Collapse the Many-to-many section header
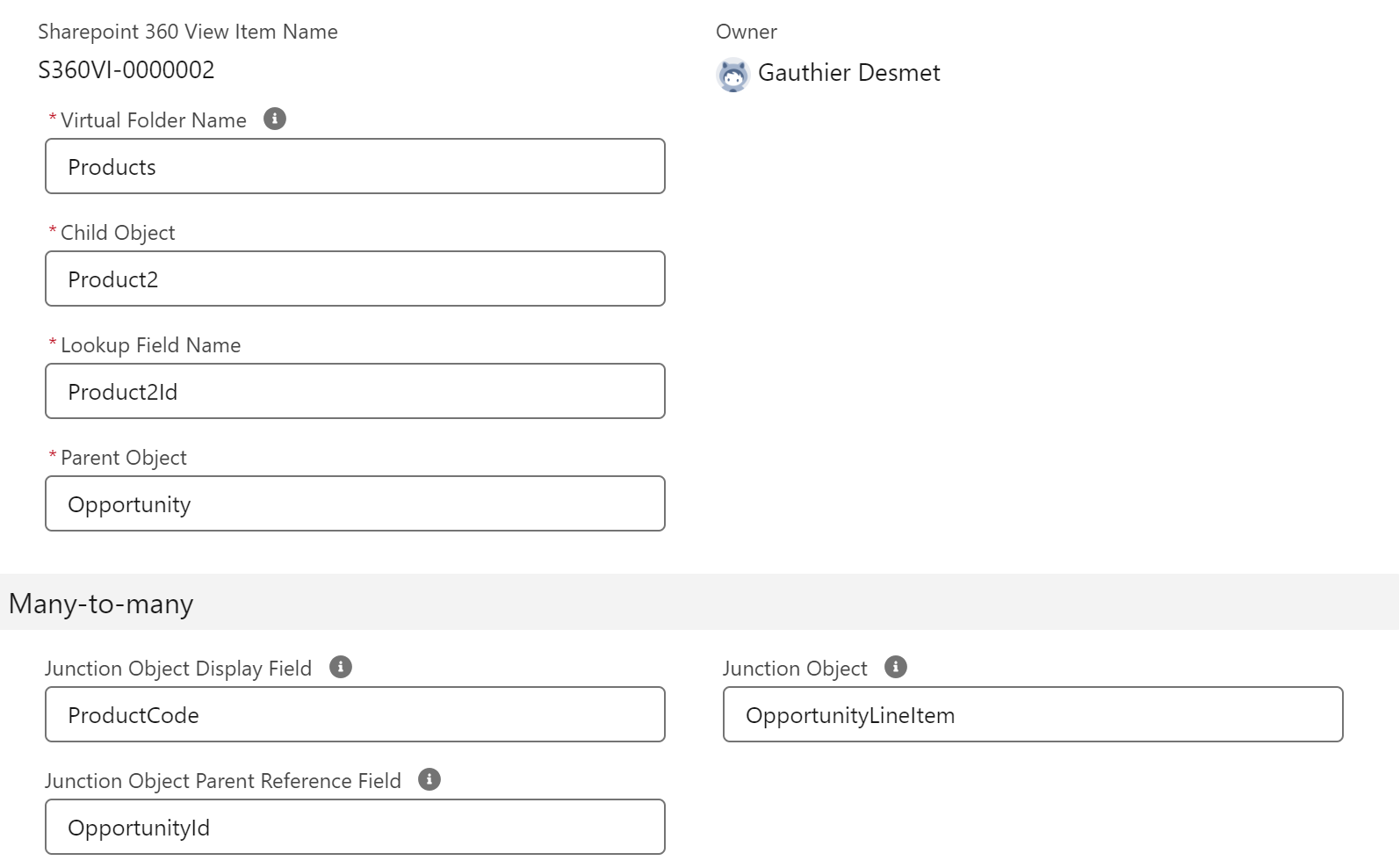Image resolution: width=1400 pixels, height=868 pixels. (101, 604)
